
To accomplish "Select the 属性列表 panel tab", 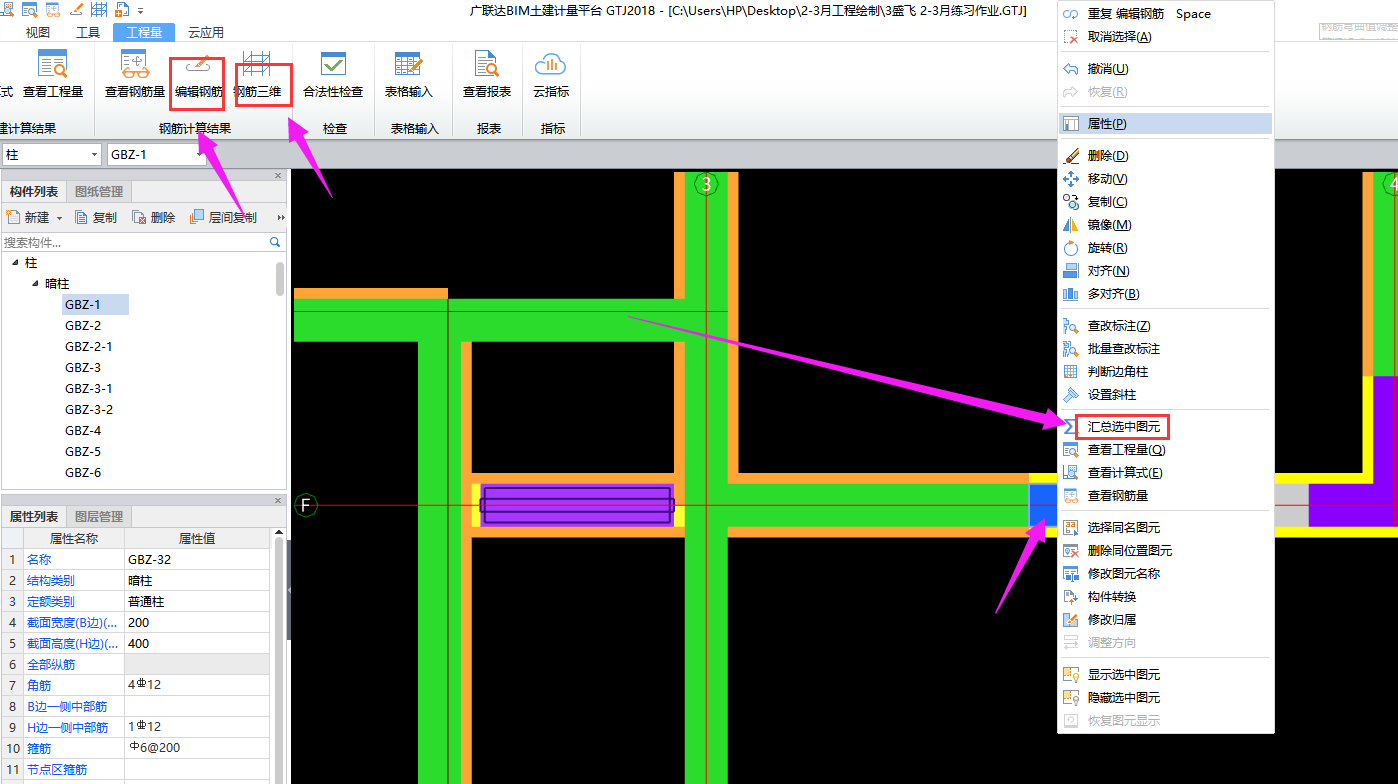I will point(34,517).
